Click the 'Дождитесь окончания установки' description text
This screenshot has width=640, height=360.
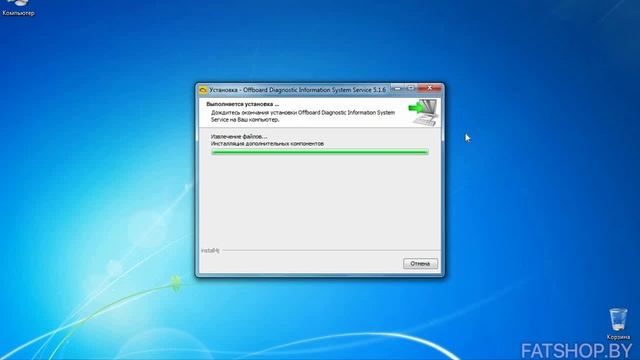point(303,116)
